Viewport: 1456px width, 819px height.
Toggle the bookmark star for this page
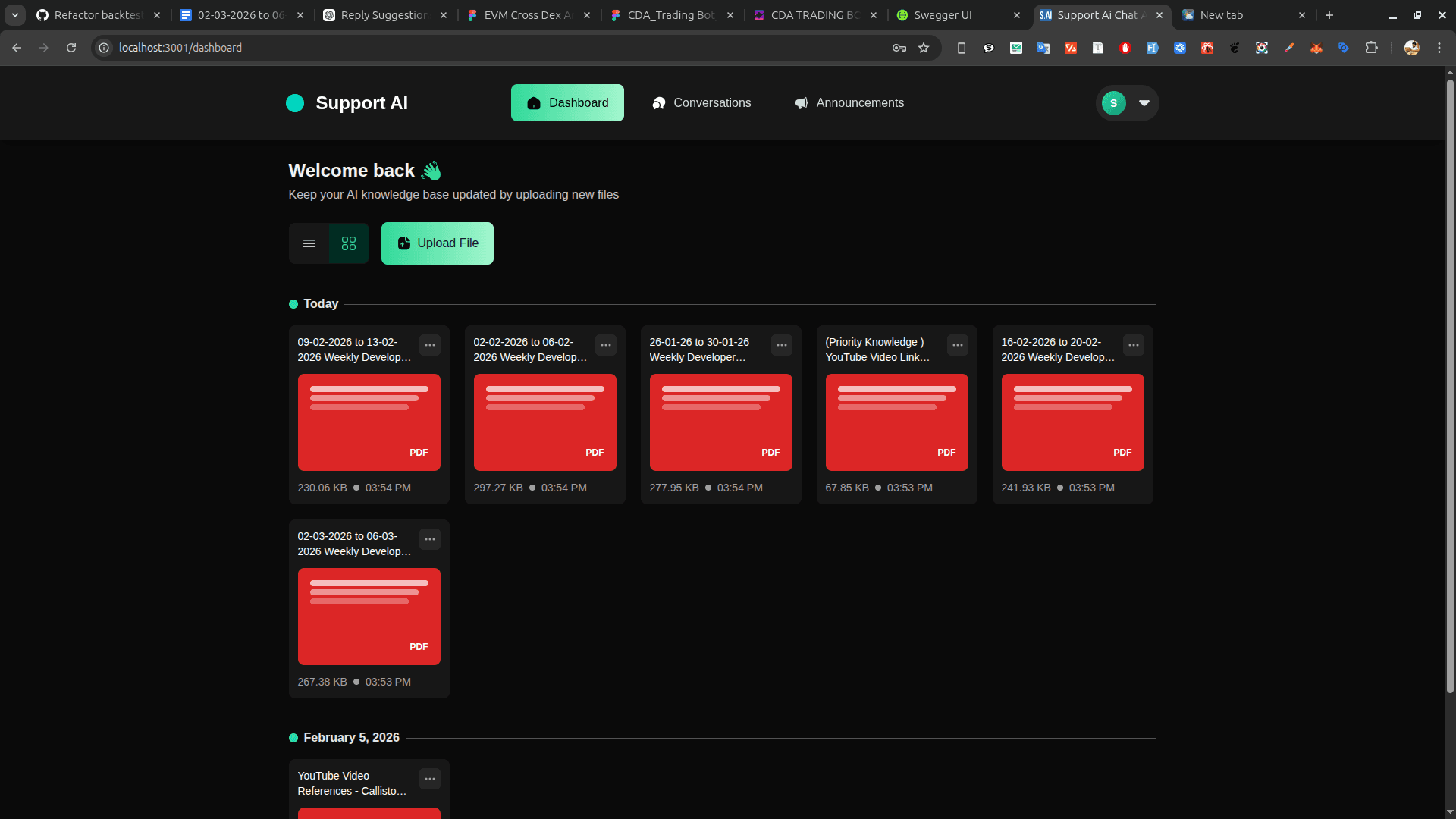click(x=924, y=48)
